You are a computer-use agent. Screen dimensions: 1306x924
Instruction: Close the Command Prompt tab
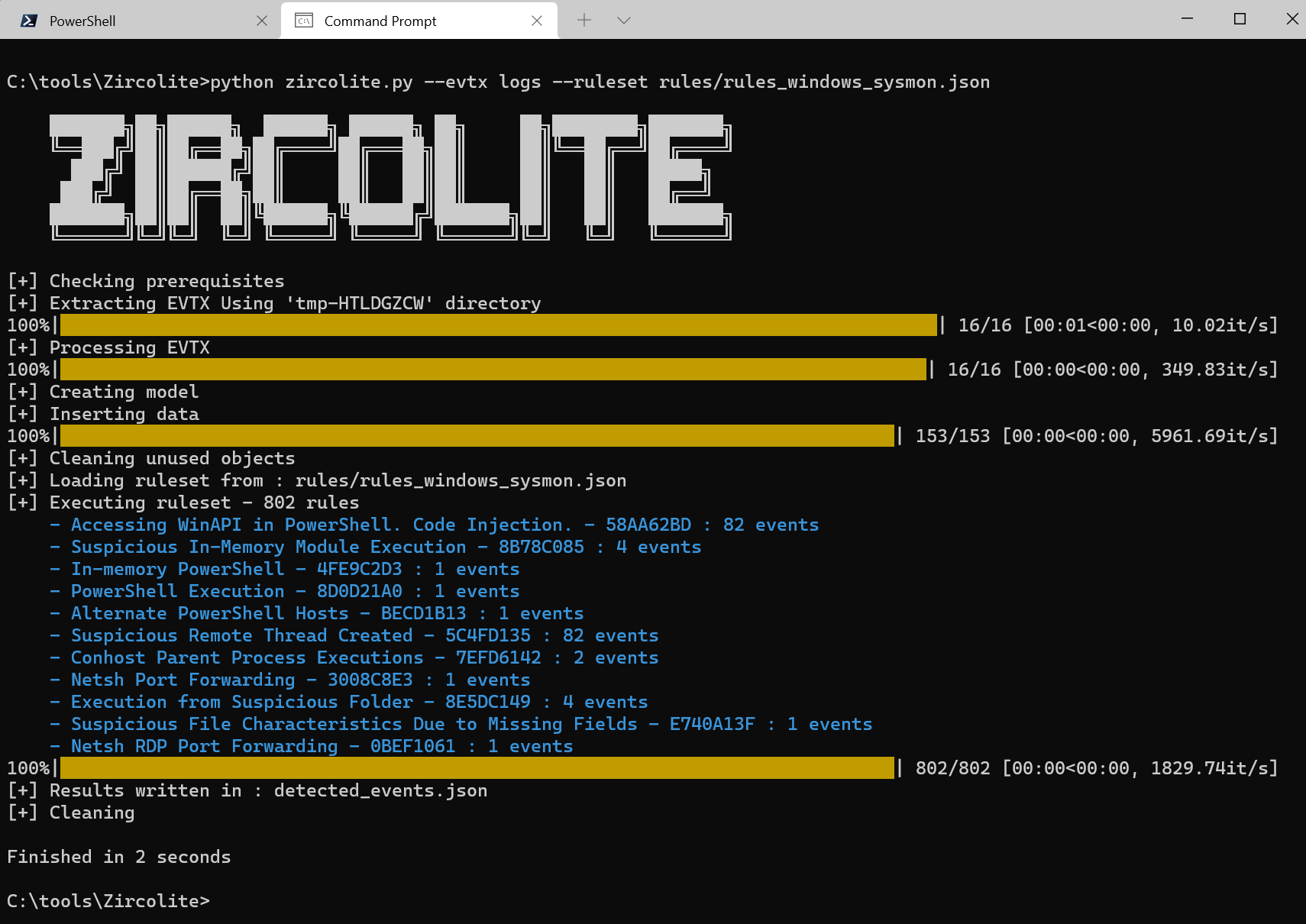coord(537,21)
